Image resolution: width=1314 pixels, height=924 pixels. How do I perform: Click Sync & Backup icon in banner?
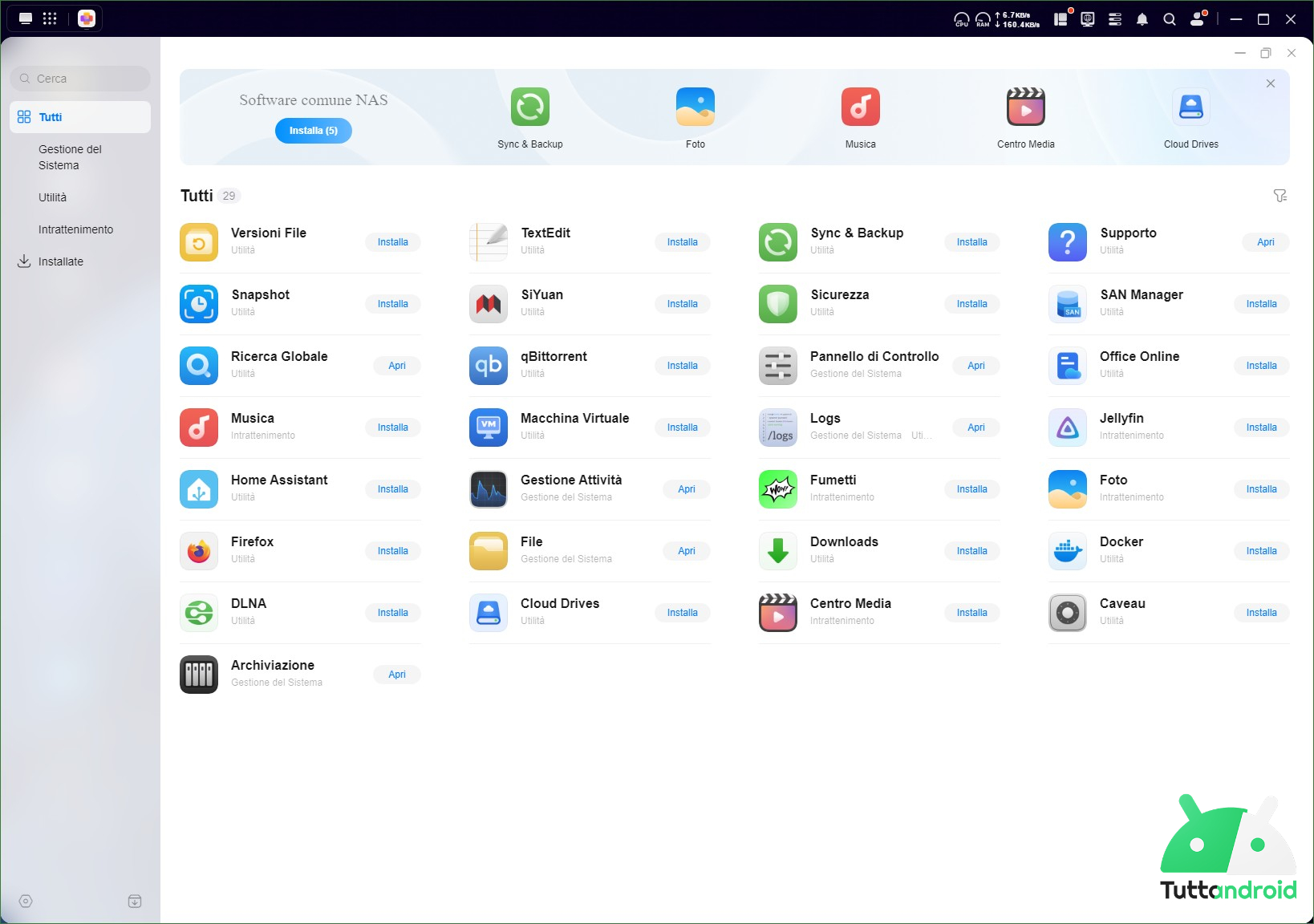point(530,107)
